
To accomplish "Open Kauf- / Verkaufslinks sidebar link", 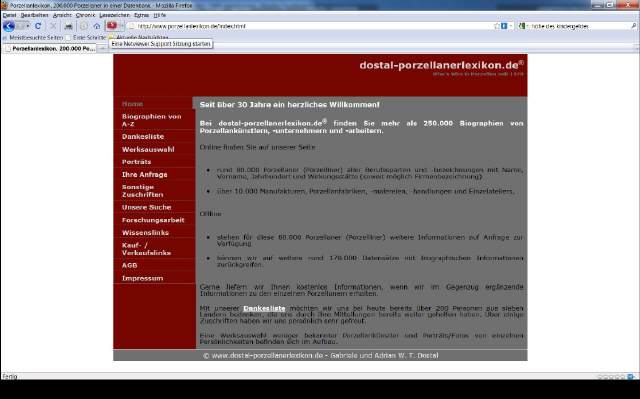I will pos(146,249).
